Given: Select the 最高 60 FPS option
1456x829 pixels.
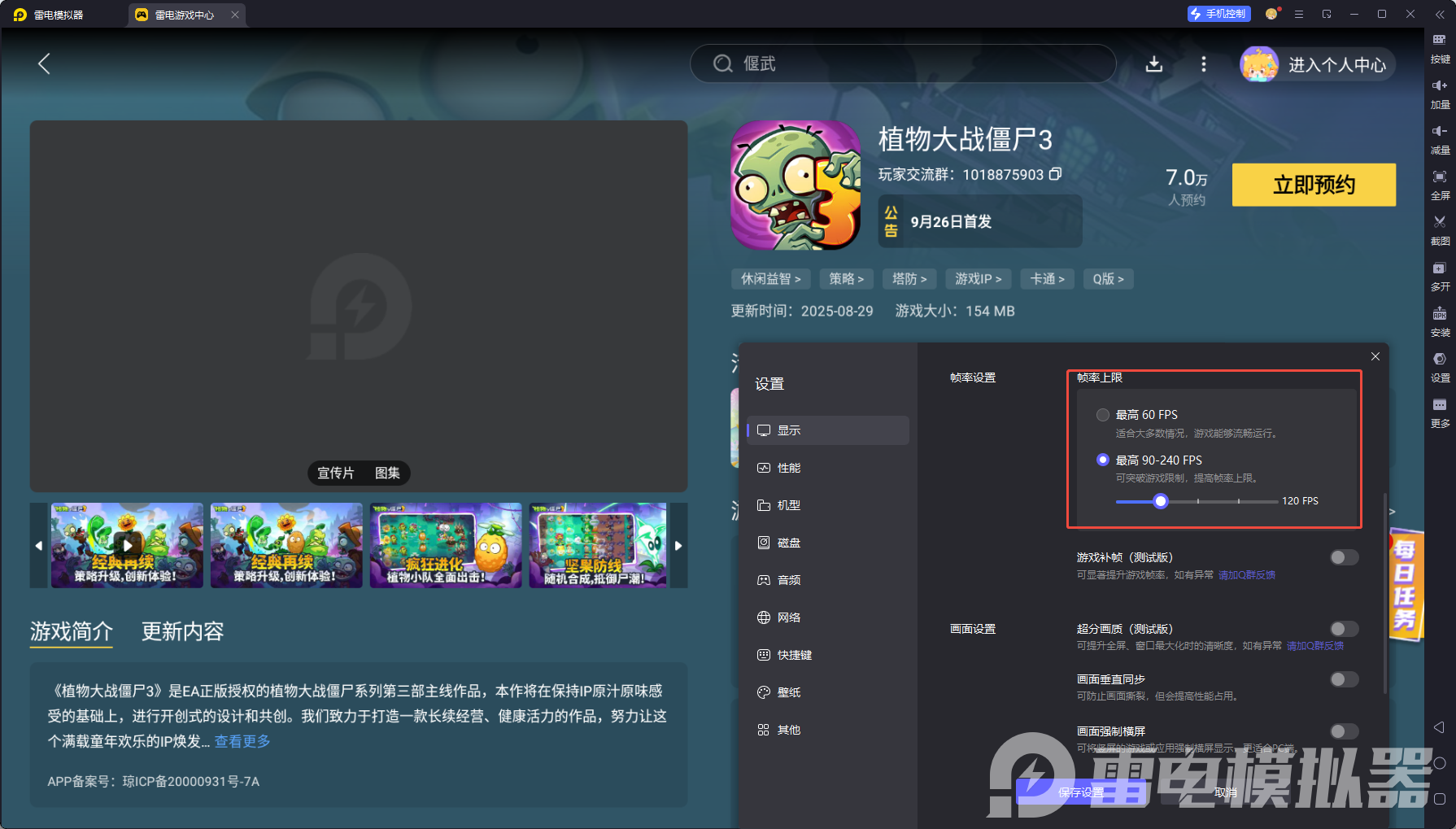Looking at the screenshot, I should [x=1103, y=415].
